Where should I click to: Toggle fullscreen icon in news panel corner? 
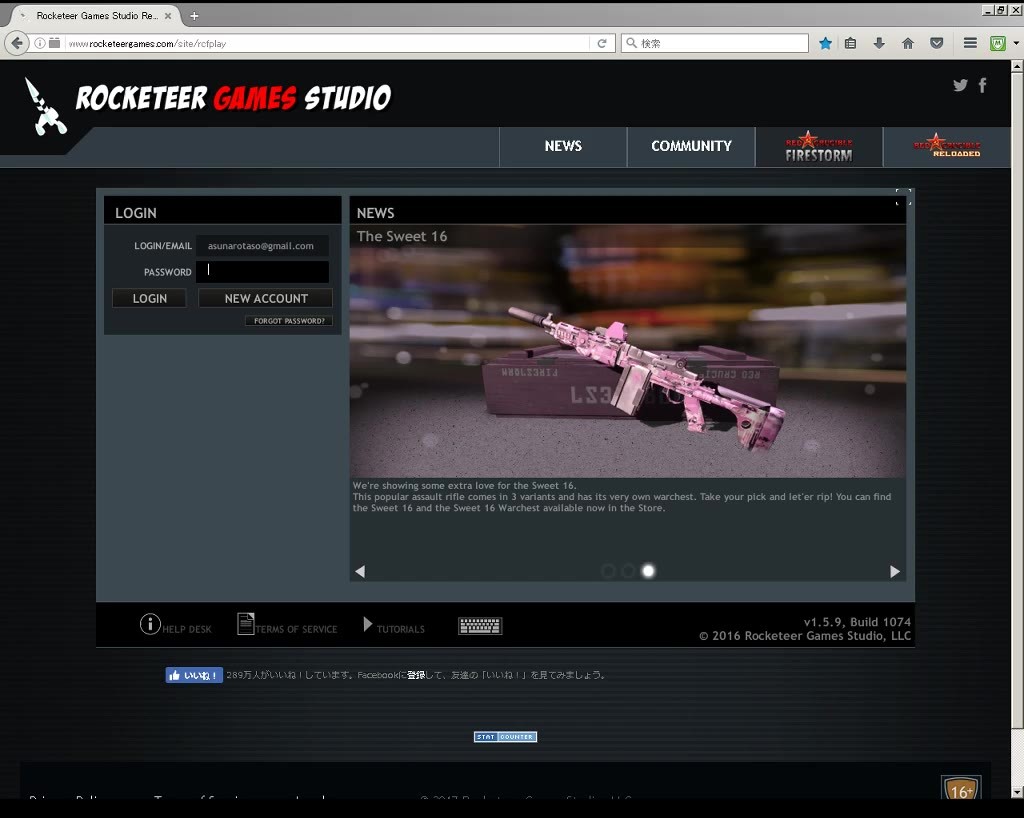click(x=903, y=197)
